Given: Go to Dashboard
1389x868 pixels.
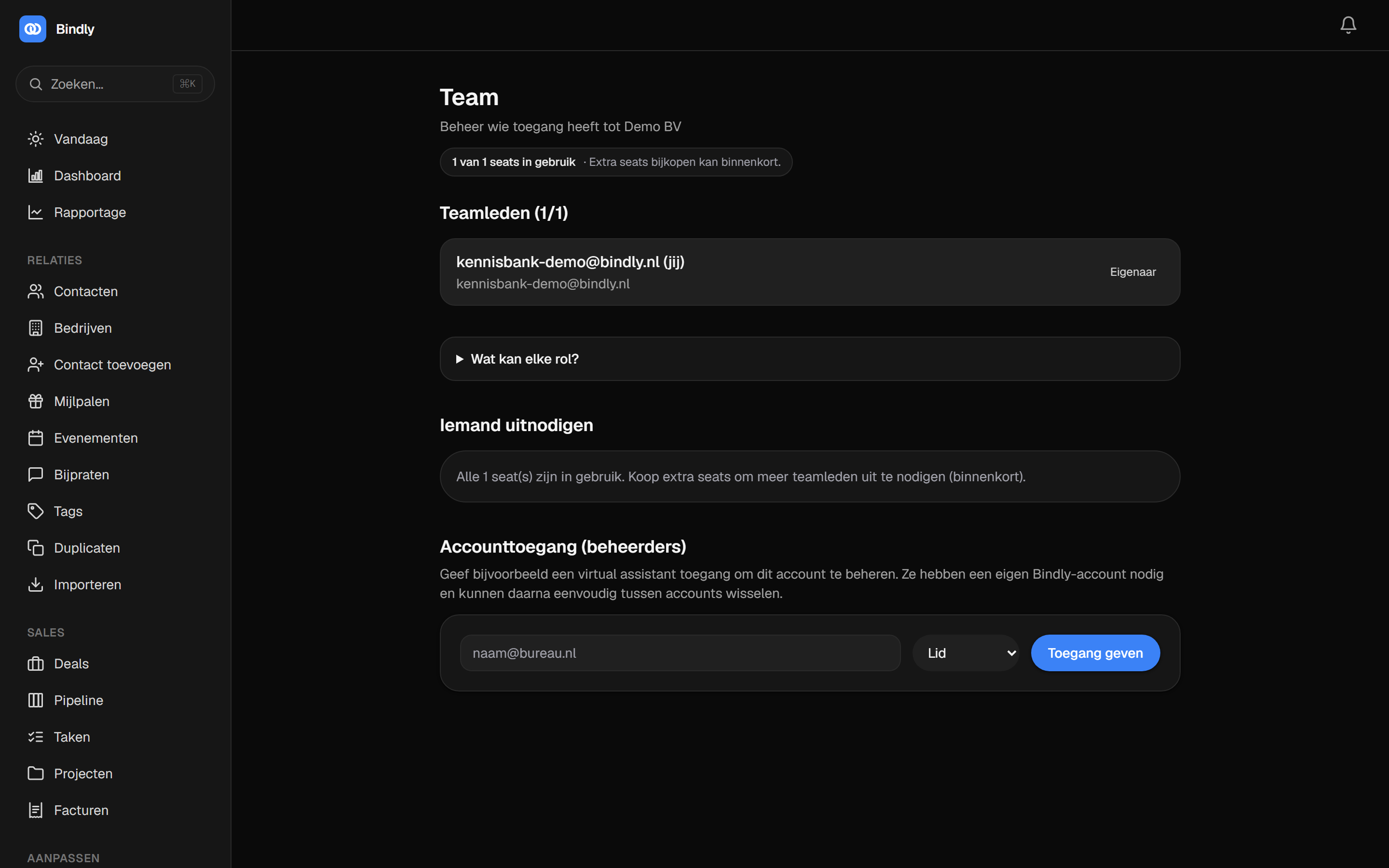Looking at the screenshot, I should pyautogui.click(x=115, y=176).
